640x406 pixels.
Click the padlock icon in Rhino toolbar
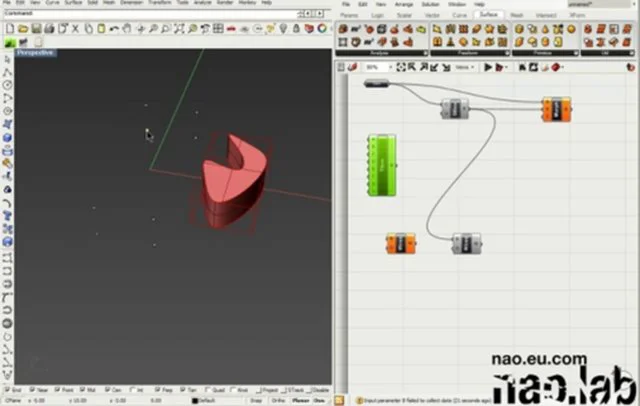pyautogui.click(x=296, y=29)
